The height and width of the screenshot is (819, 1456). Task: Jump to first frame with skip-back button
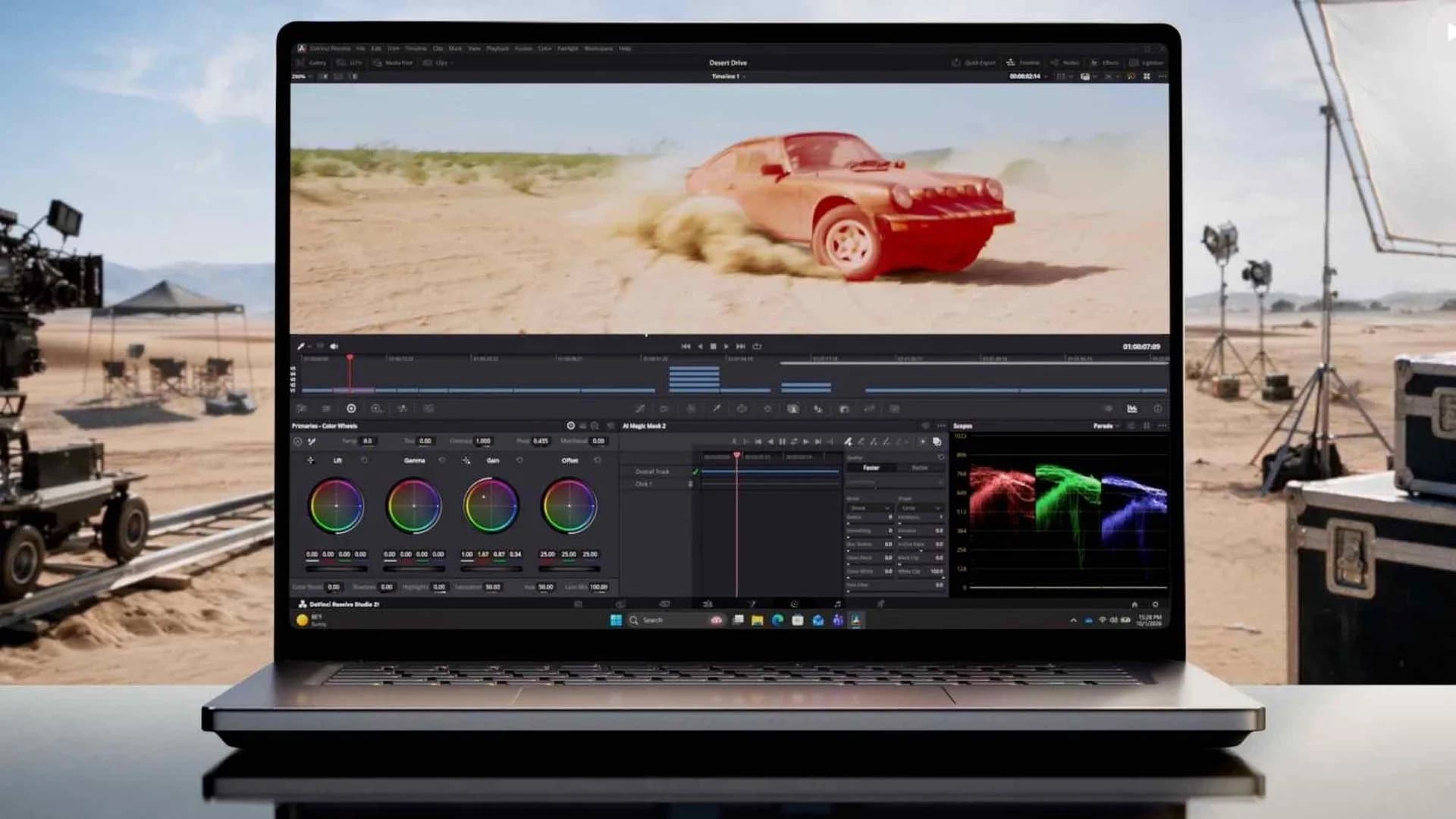(x=686, y=347)
